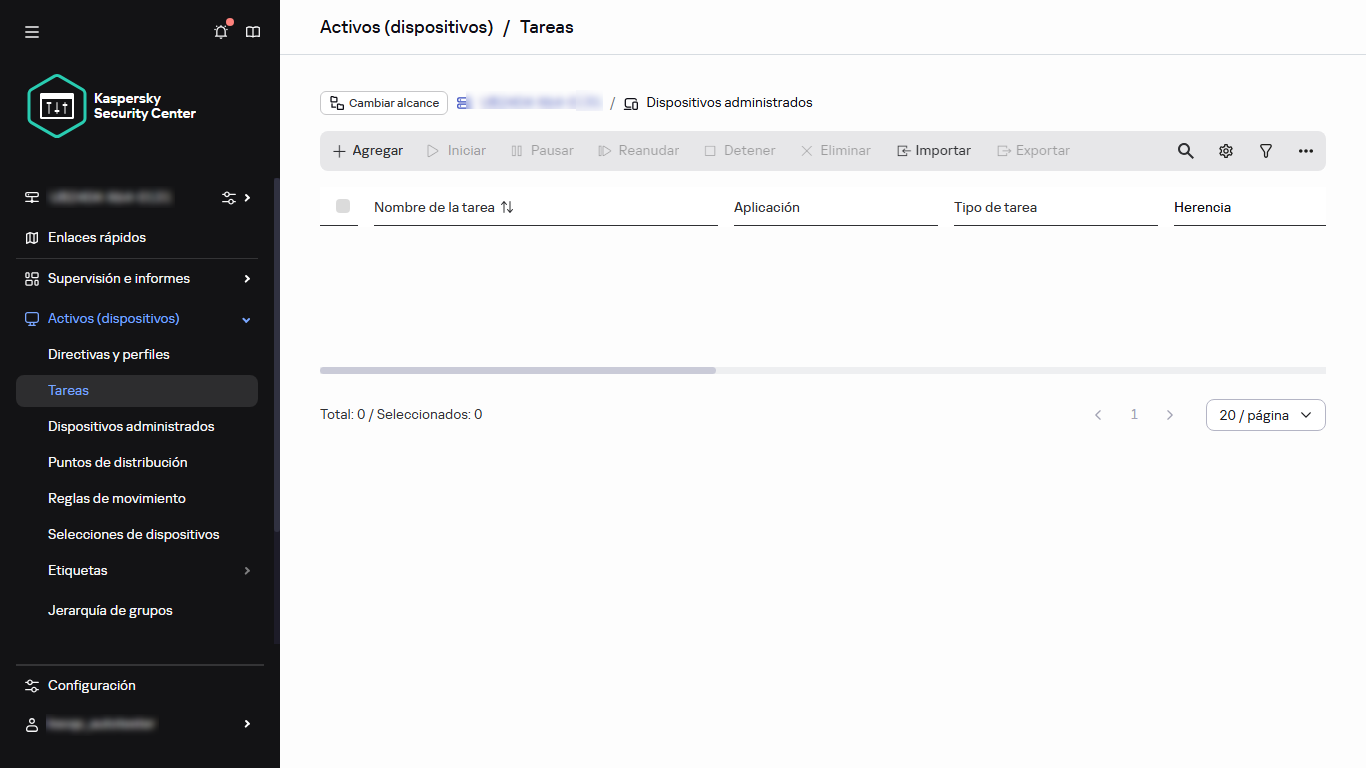Open the 20 / página dropdown
This screenshot has height=768, width=1366.
[1265, 415]
